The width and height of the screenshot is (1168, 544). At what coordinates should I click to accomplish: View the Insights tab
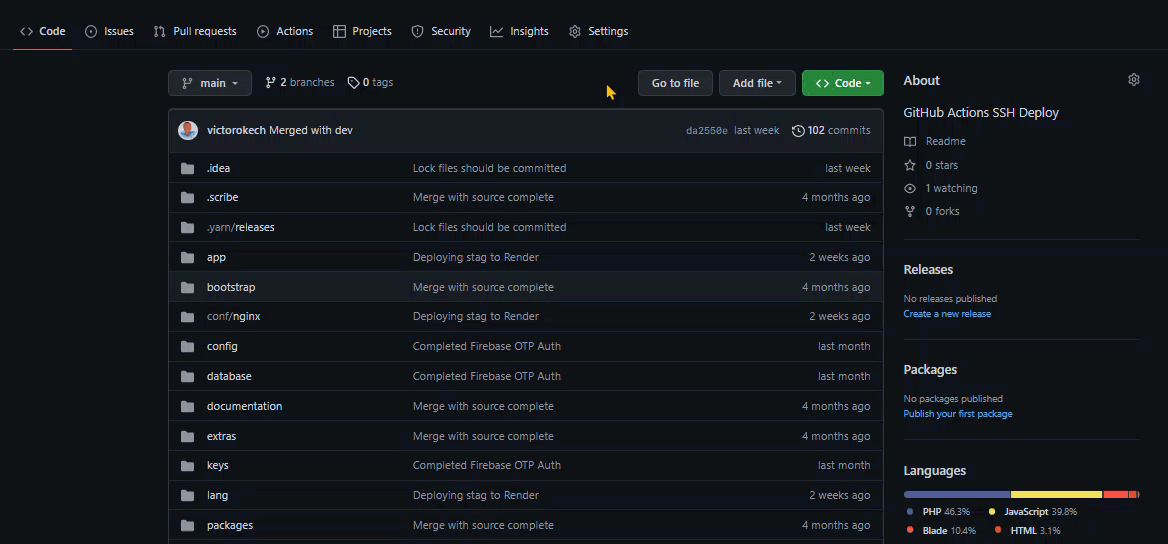click(x=519, y=31)
